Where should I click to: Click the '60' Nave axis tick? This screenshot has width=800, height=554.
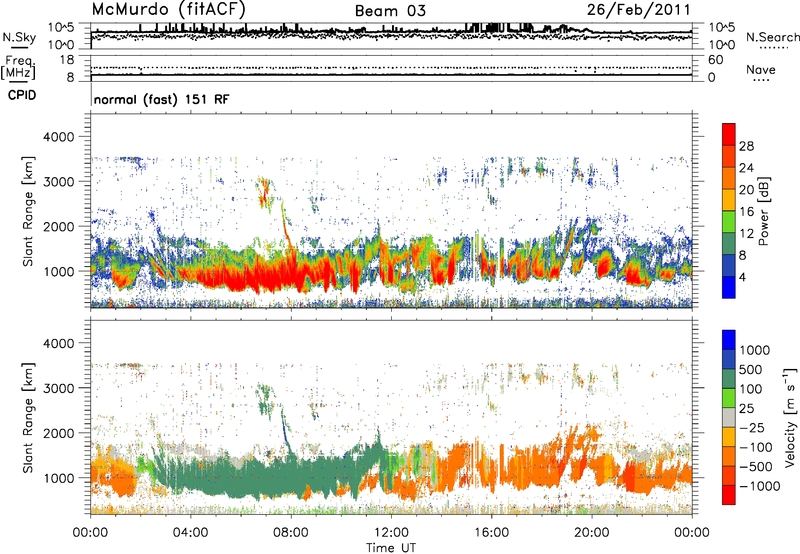coord(715,60)
